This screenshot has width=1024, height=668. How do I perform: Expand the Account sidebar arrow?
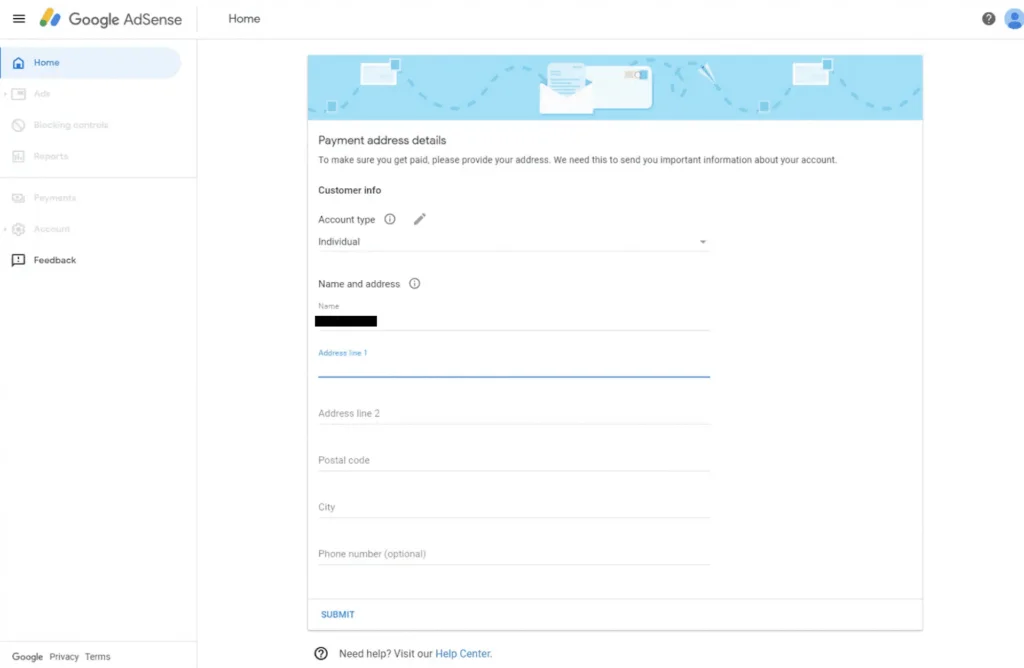[5, 229]
